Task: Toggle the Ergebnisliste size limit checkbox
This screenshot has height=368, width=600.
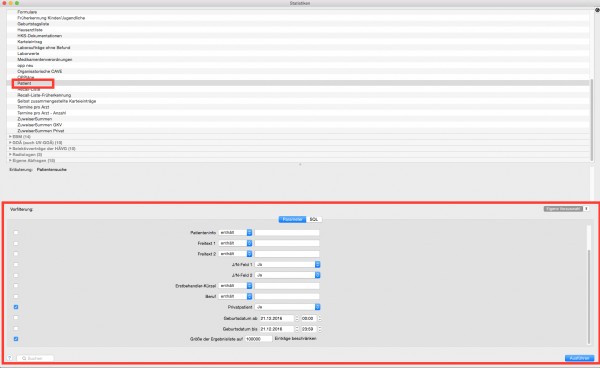Action: (x=16, y=339)
